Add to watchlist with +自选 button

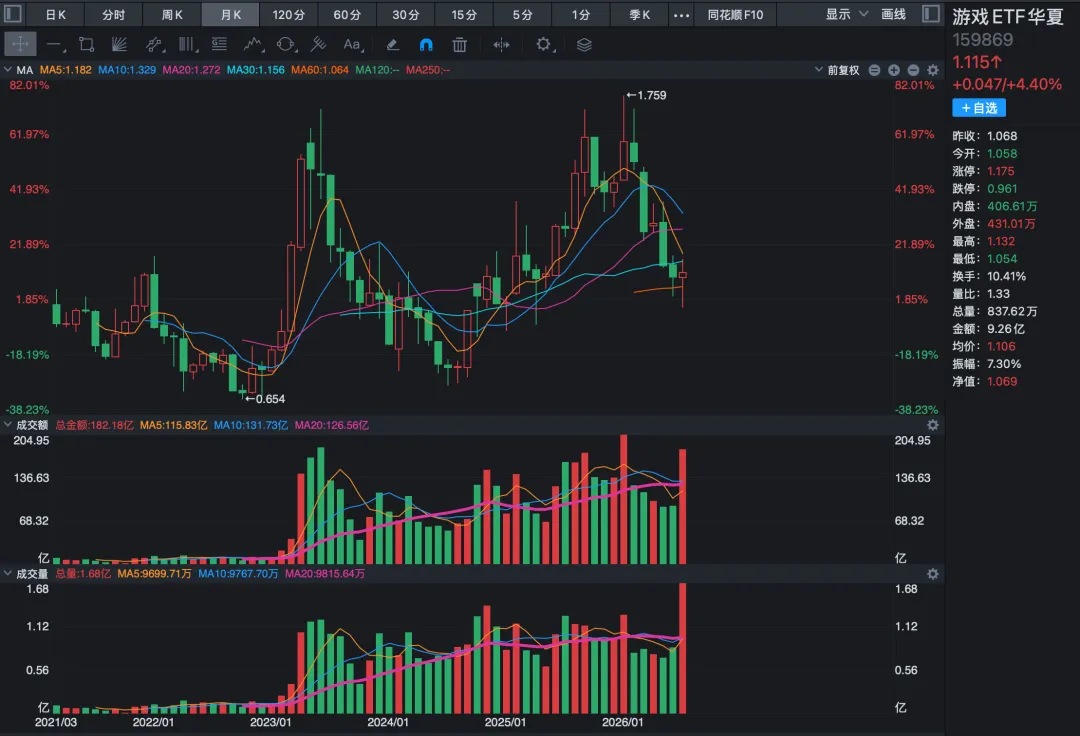(979, 108)
